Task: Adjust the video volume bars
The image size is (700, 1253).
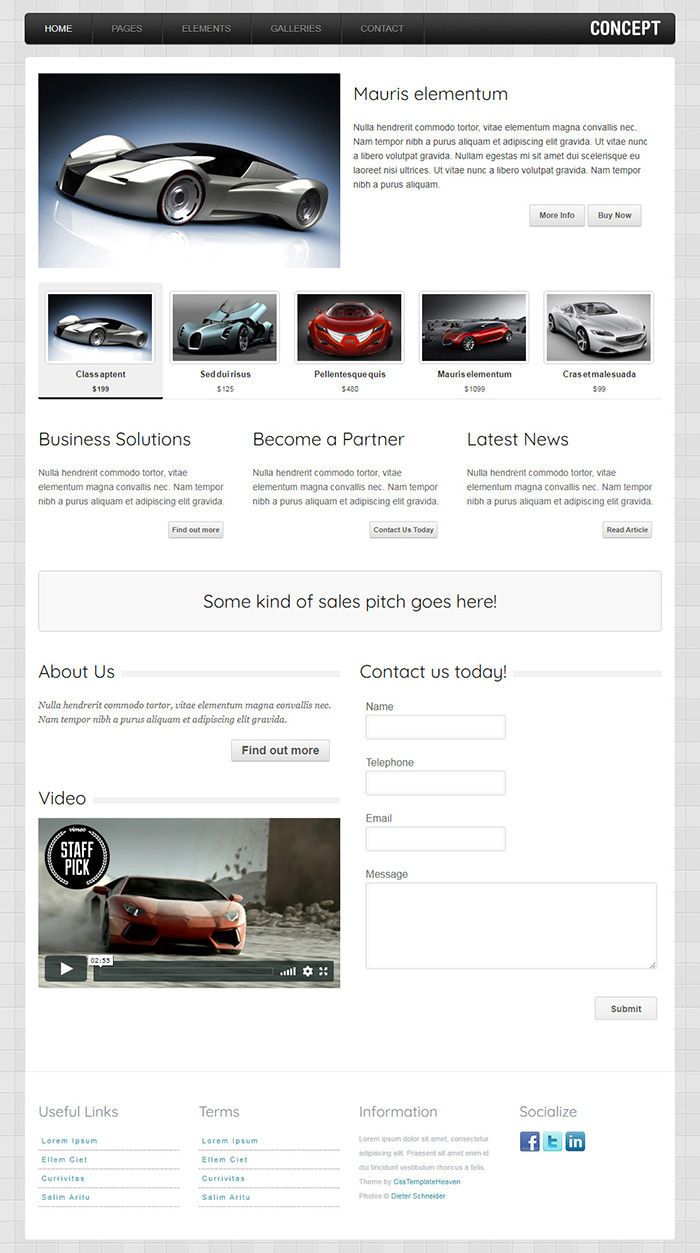Action: click(288, 971)
